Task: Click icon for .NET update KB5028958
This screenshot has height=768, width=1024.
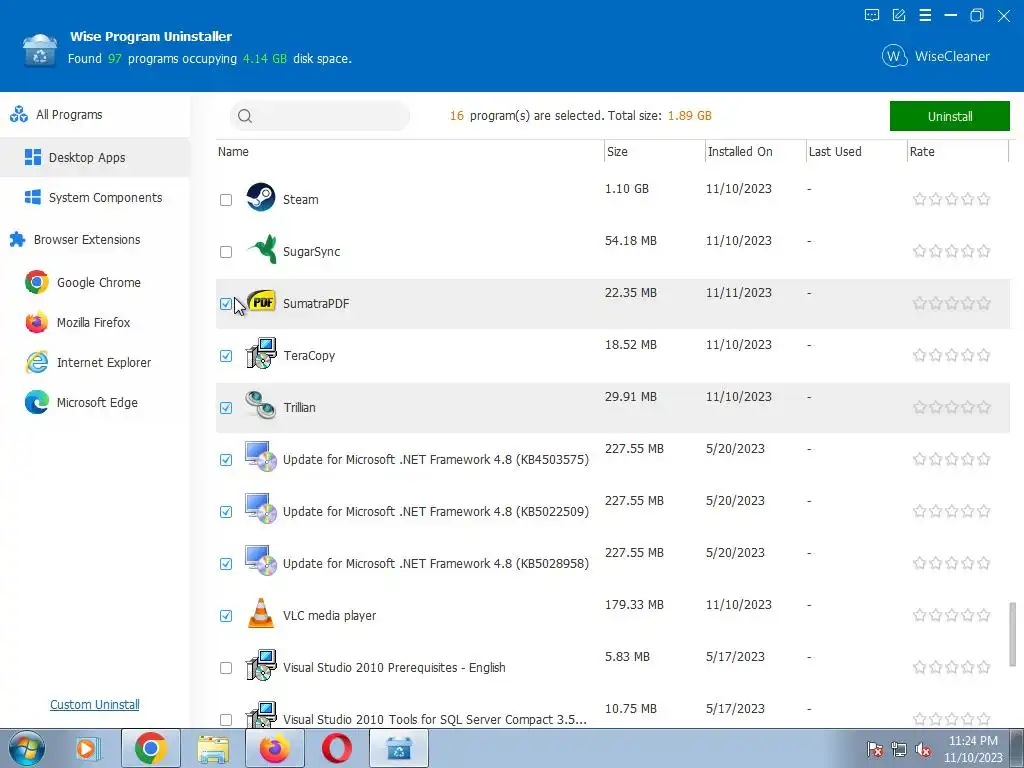Action: tap(261, 561)
